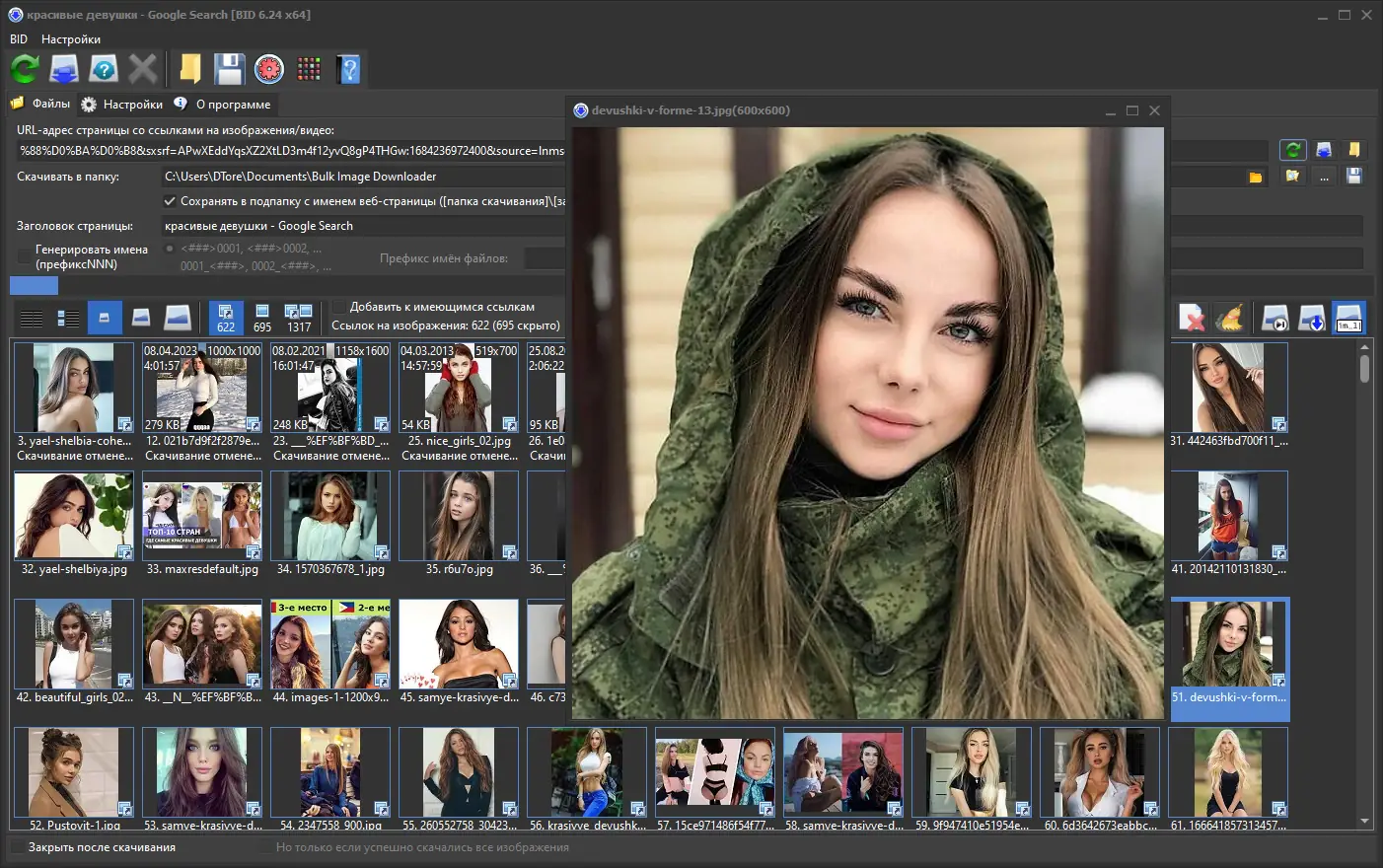The height and width of the screenshot is (868, 1383).
Task: Show only 622 linked images filter
Action: click(x=226, y=319)
